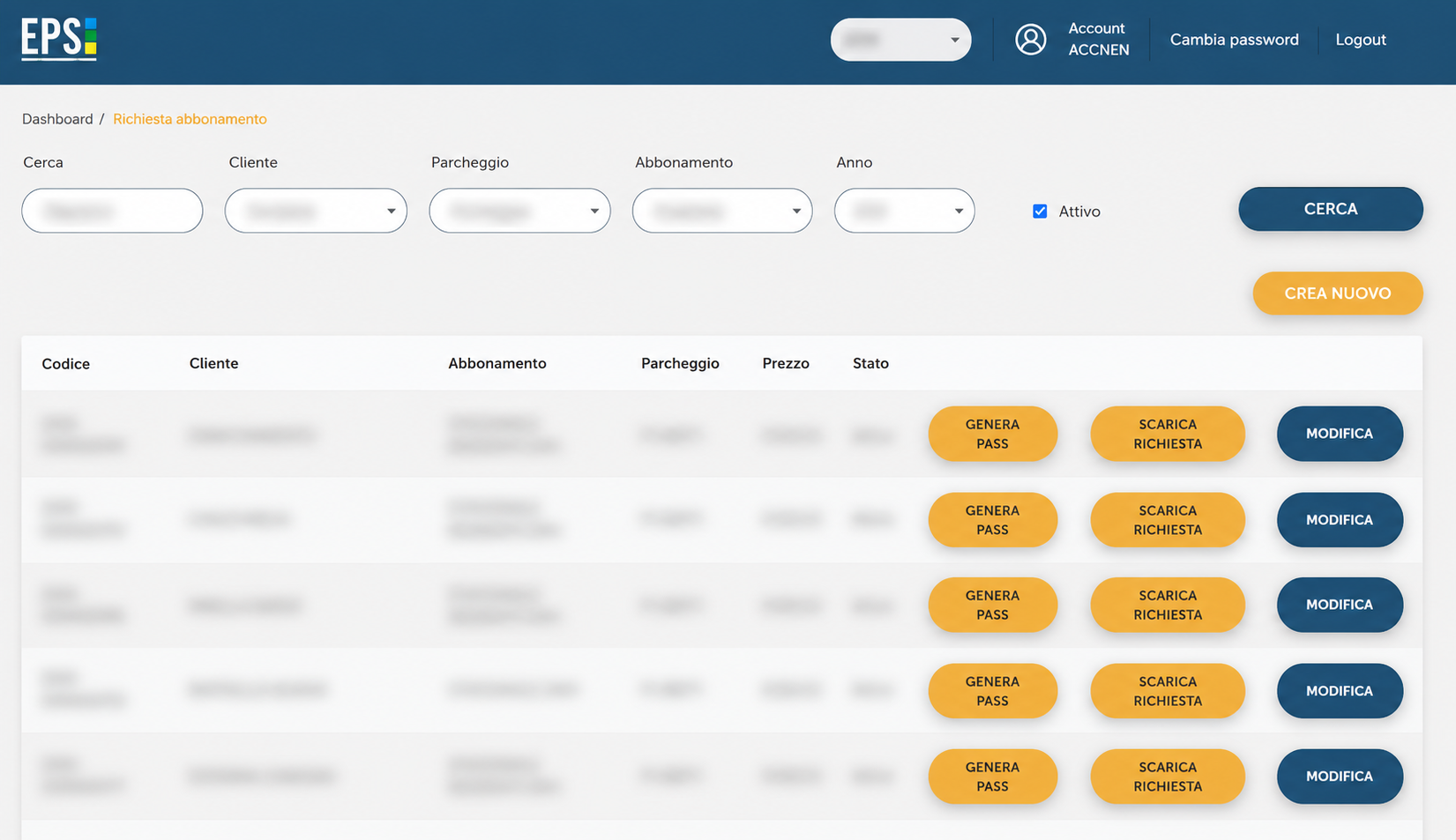
Task: Expand the Cliente filter dropdown
Action: point(316,211)
